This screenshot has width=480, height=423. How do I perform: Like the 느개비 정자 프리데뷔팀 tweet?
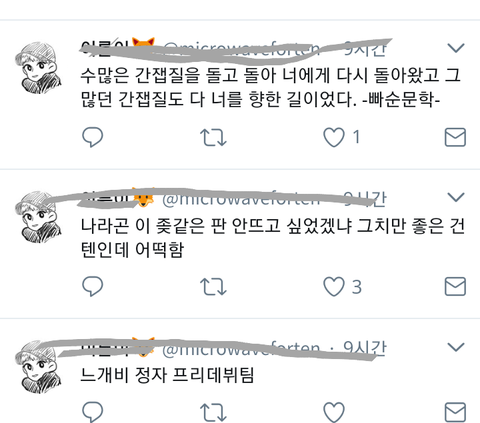click(x=334, y=413)
